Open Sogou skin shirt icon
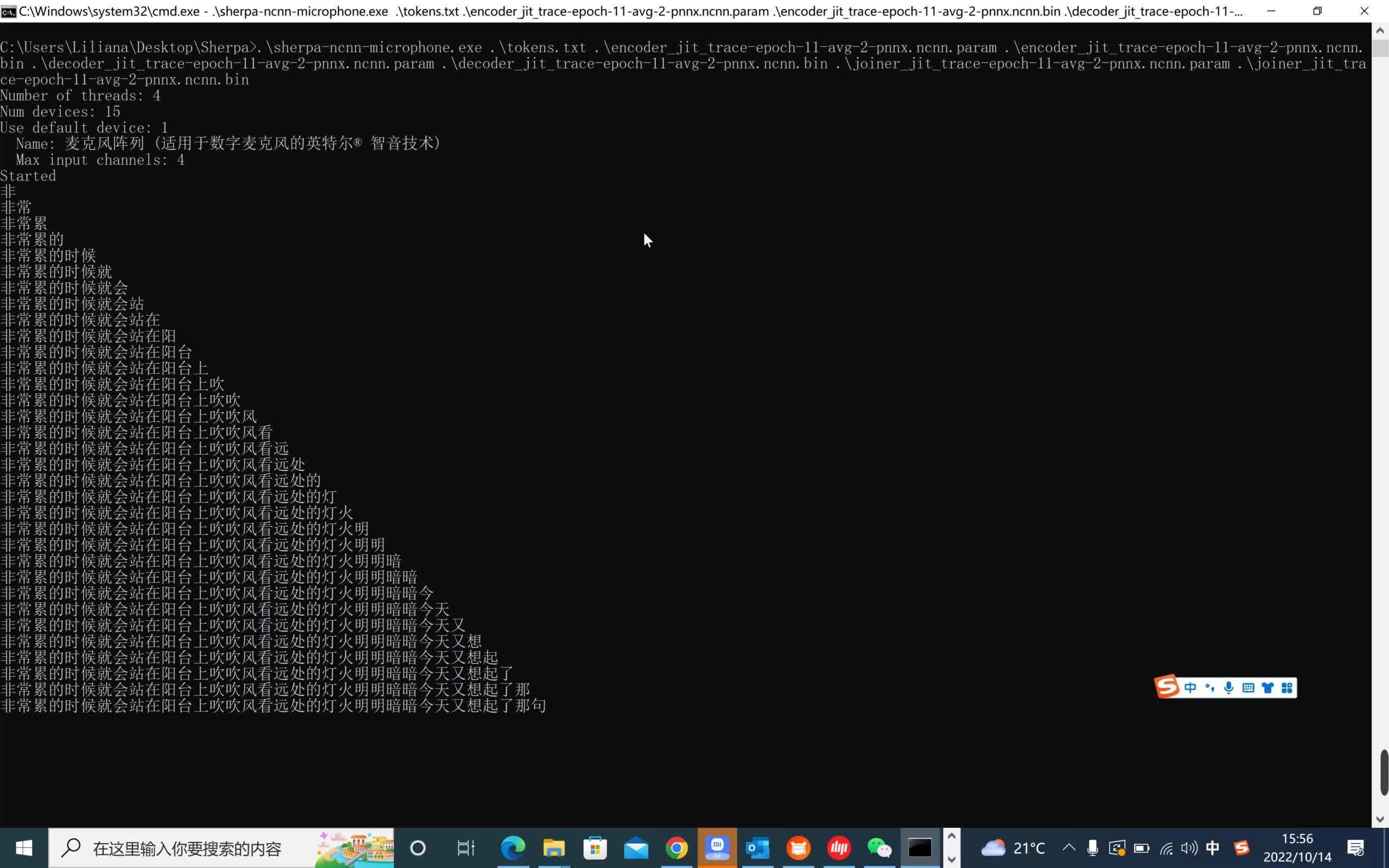The height and width of the screenshot is (868, 1389). coord(1267,688)
